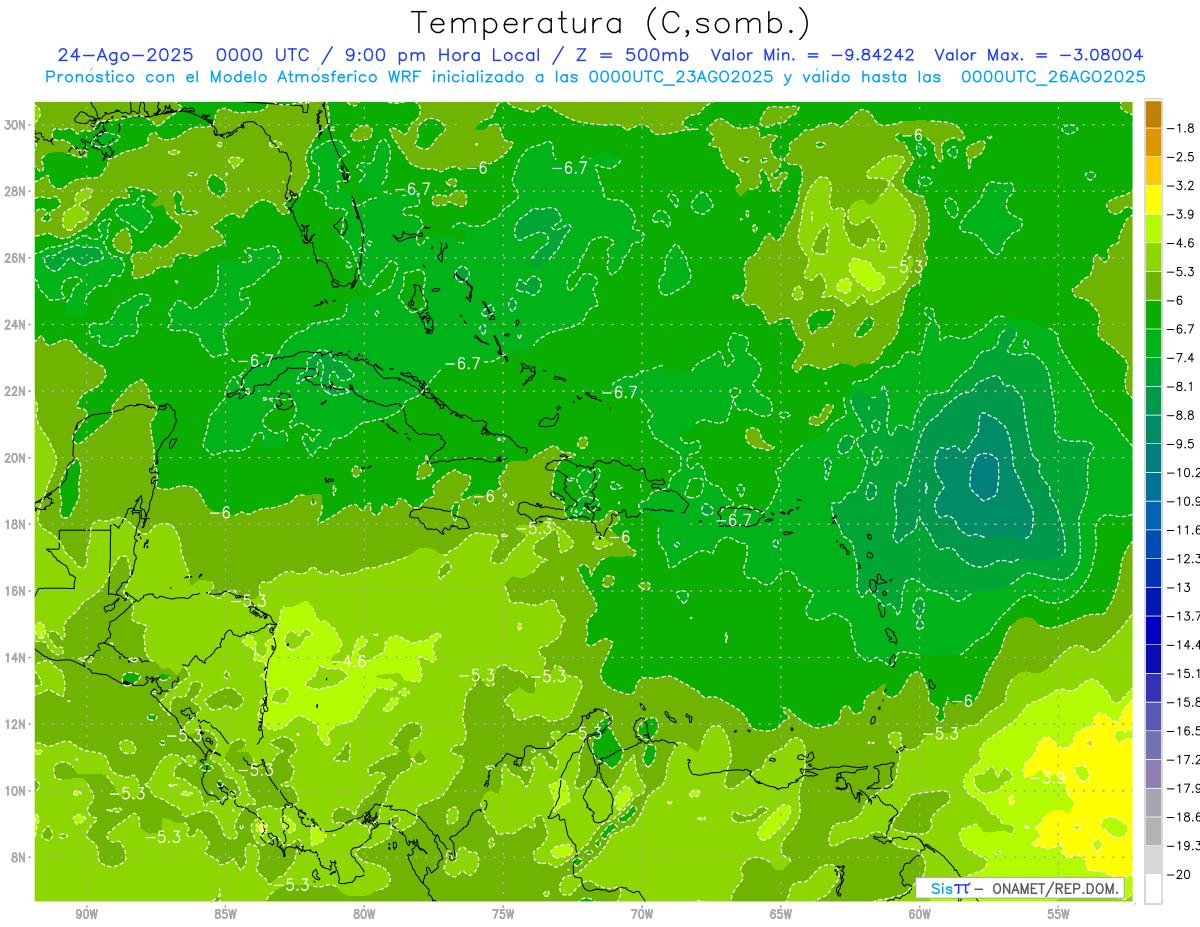Screen dimensions: 1200x927
Task: Click the '-8.1' legend value
Action: point(1181,386)
